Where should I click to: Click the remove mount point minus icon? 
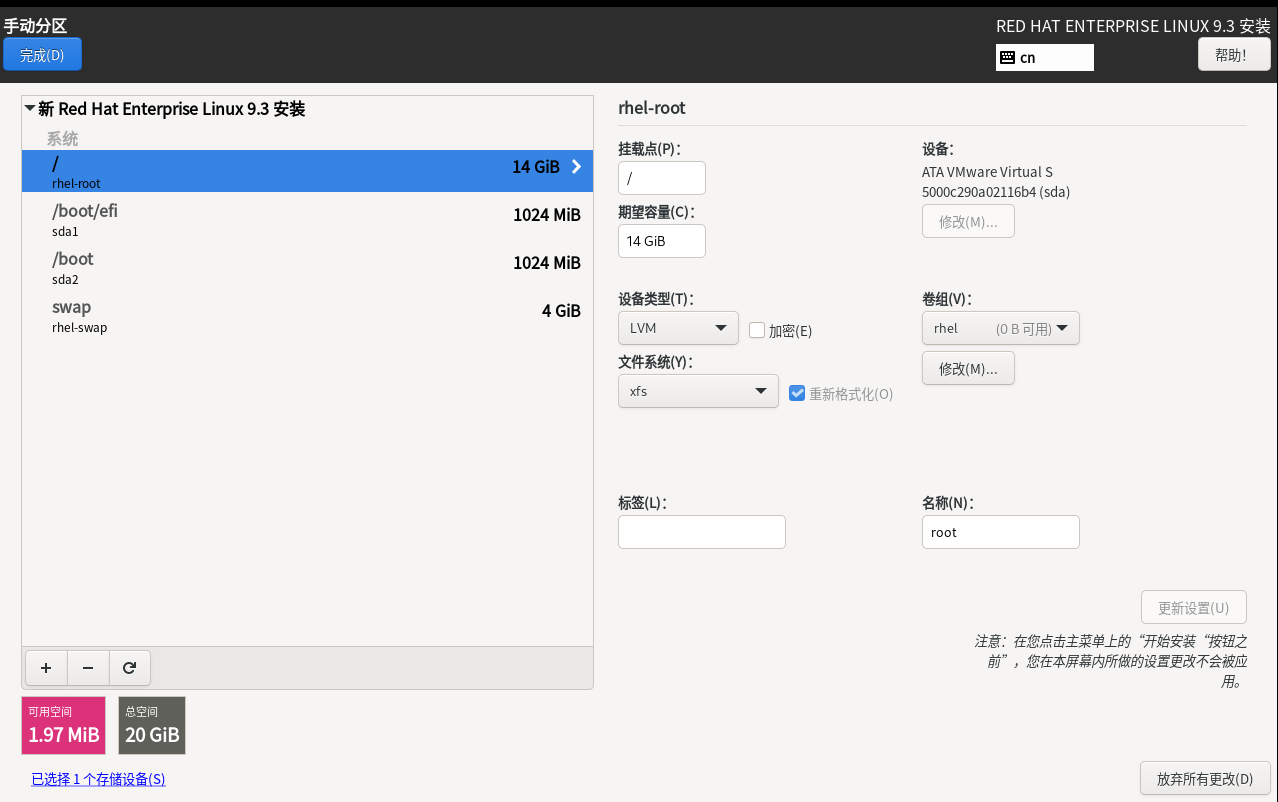(x=88, y=668)
